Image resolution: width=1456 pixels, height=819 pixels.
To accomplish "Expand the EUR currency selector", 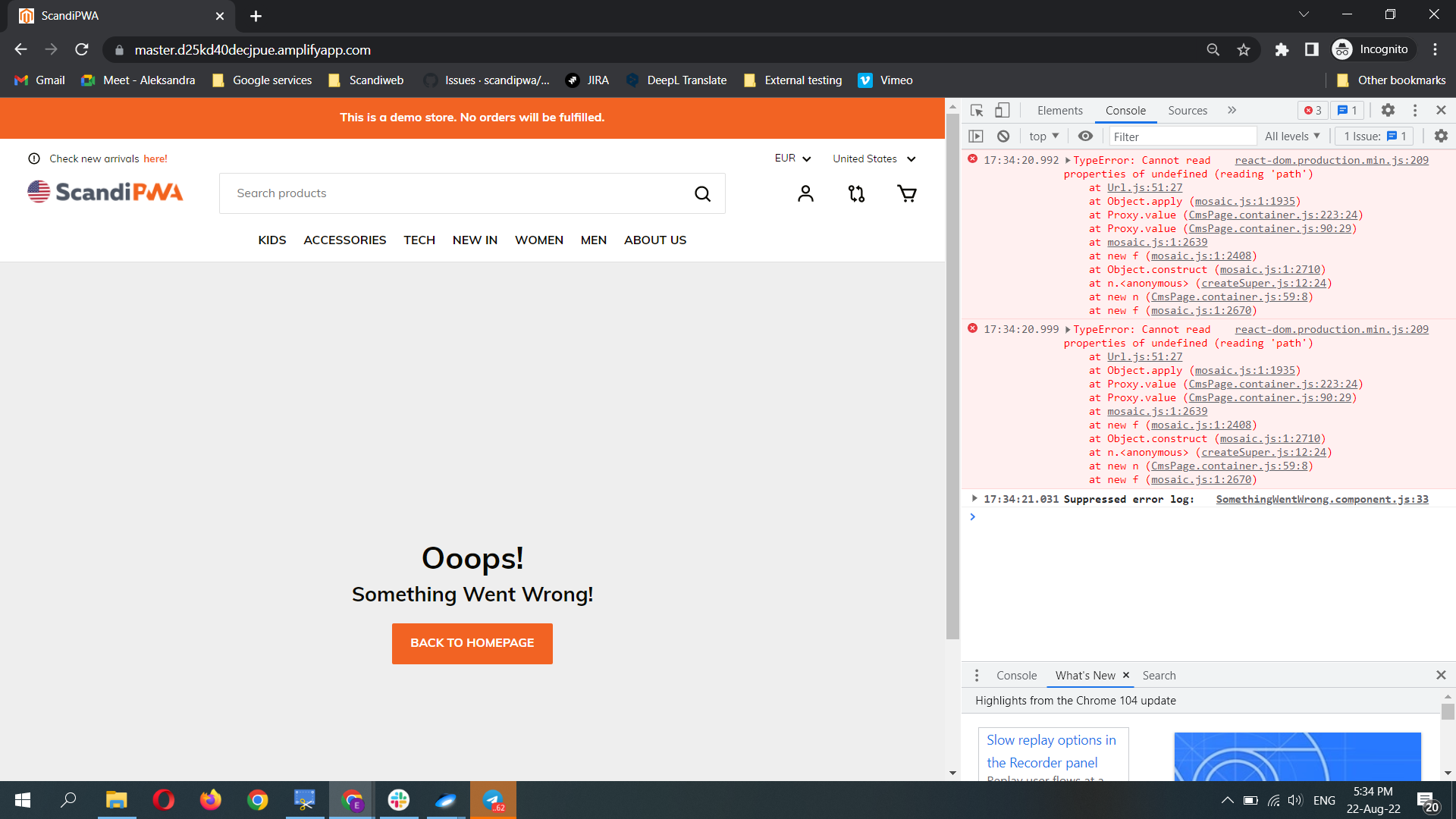I will coord(792,158).
